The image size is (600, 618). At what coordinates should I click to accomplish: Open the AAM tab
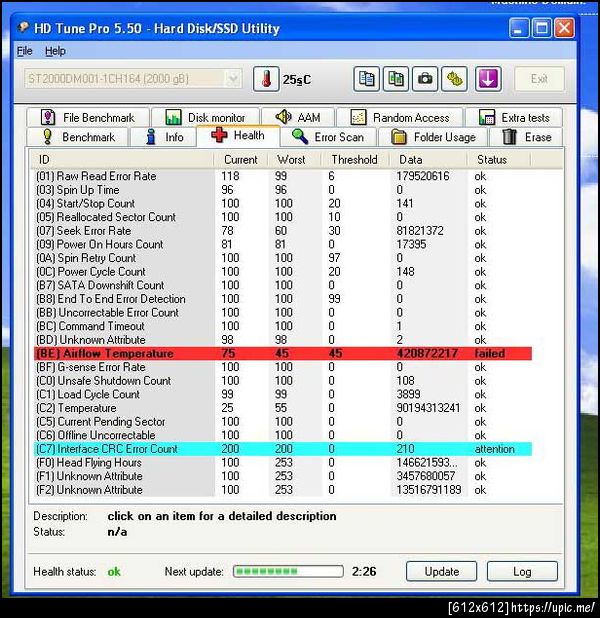298,117
